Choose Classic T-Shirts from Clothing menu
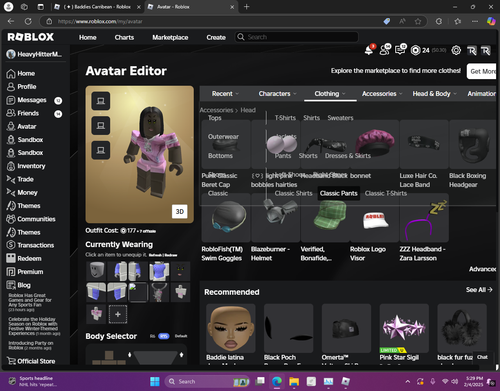Image resolution: width=500 pixels, height=391 pixels. click(x=386, y=193)
